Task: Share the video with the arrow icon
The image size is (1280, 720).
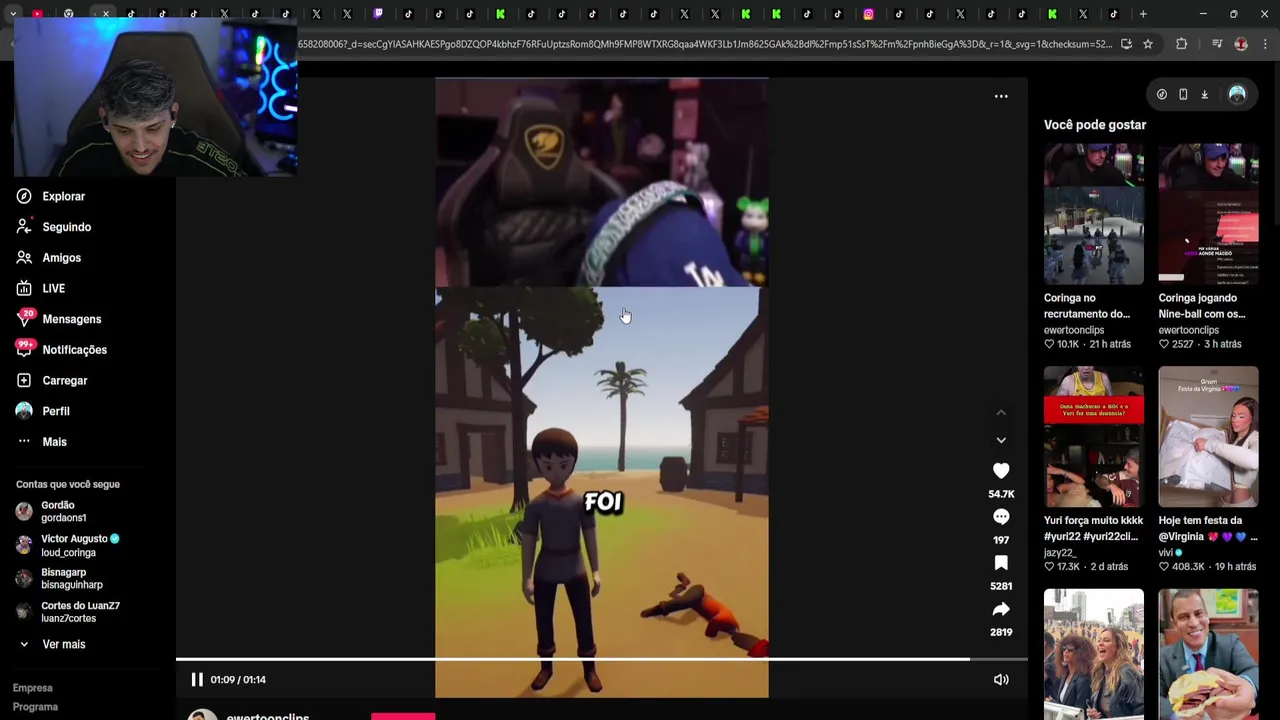Action: [1001, 609]
